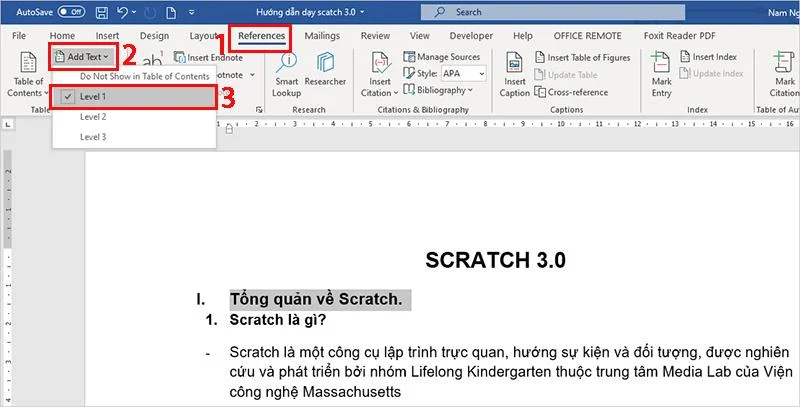Click the indent marker on the ruler
This screenshot has width=800, height=407.
tap(229, 130)
